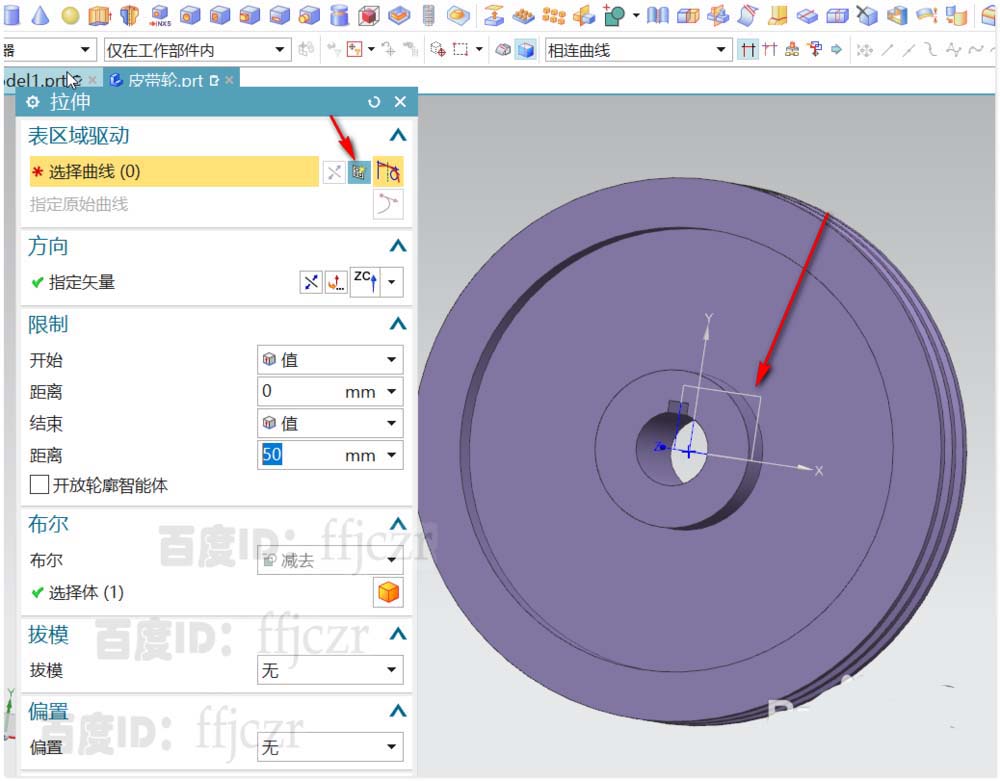
Task: Click the cube with black cross icon
Action: [867, 15]
